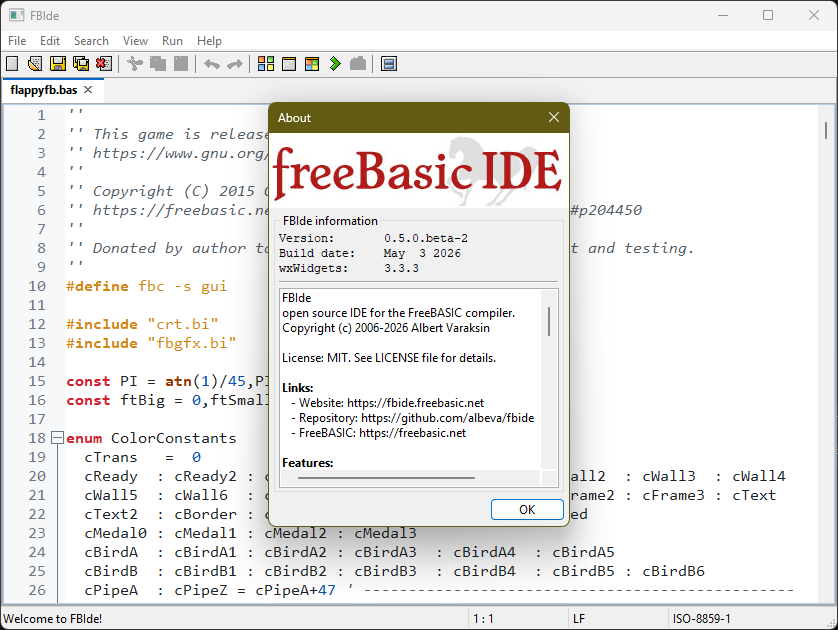Click the 1:1 cursor position indicator
This screenshot has width=838, height=630.
(x=483, y=619)
